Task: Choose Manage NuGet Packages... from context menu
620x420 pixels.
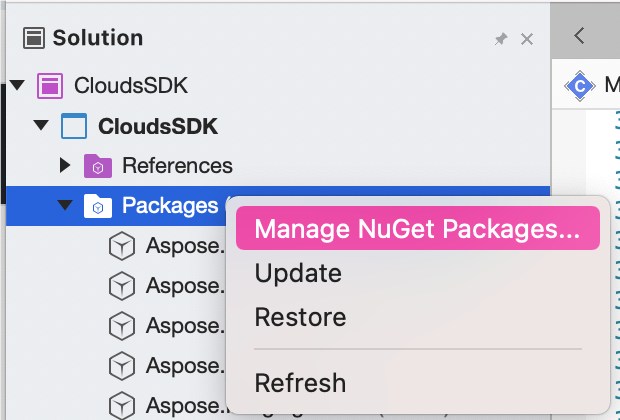Action: coord(416,229)
